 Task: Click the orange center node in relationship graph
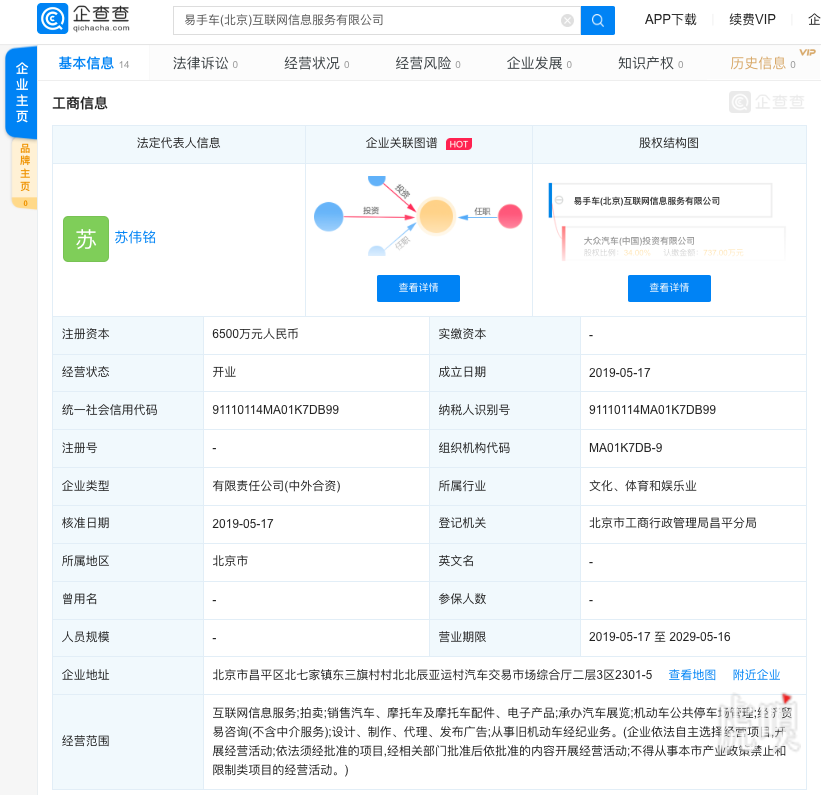click(x=436, y=215)
